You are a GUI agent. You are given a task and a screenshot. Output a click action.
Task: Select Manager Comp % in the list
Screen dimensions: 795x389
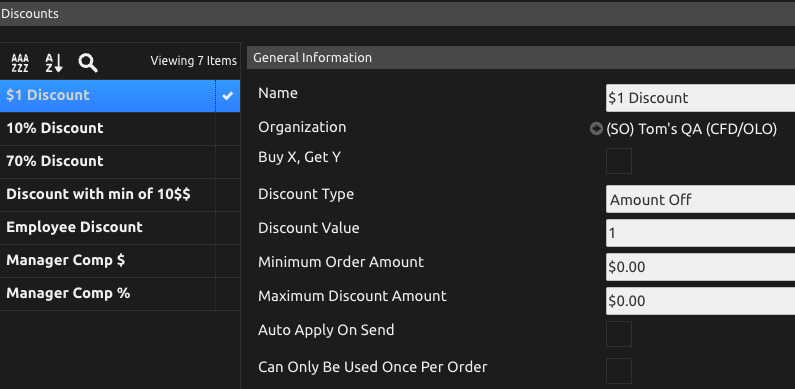click(120, 293)
